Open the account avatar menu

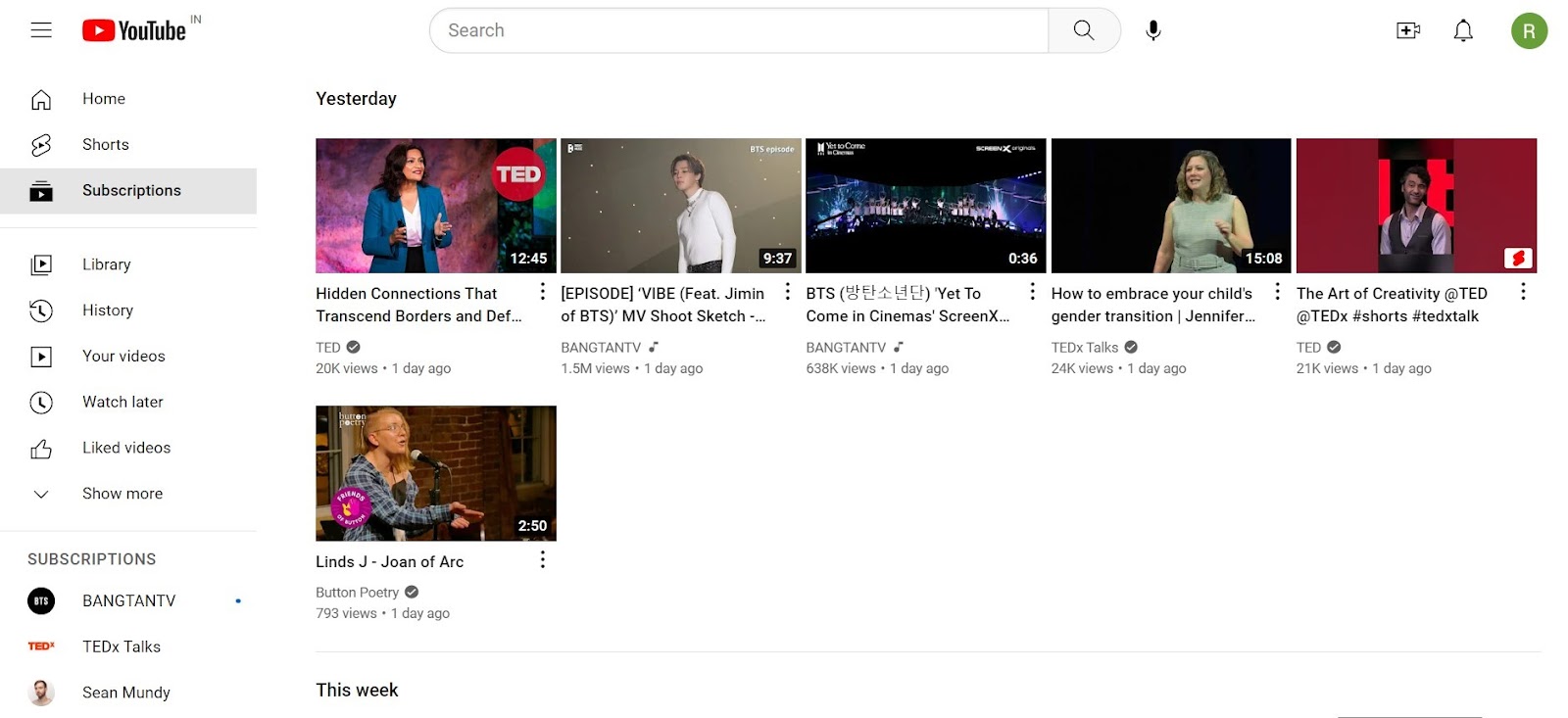click(x=1529, y=31)
